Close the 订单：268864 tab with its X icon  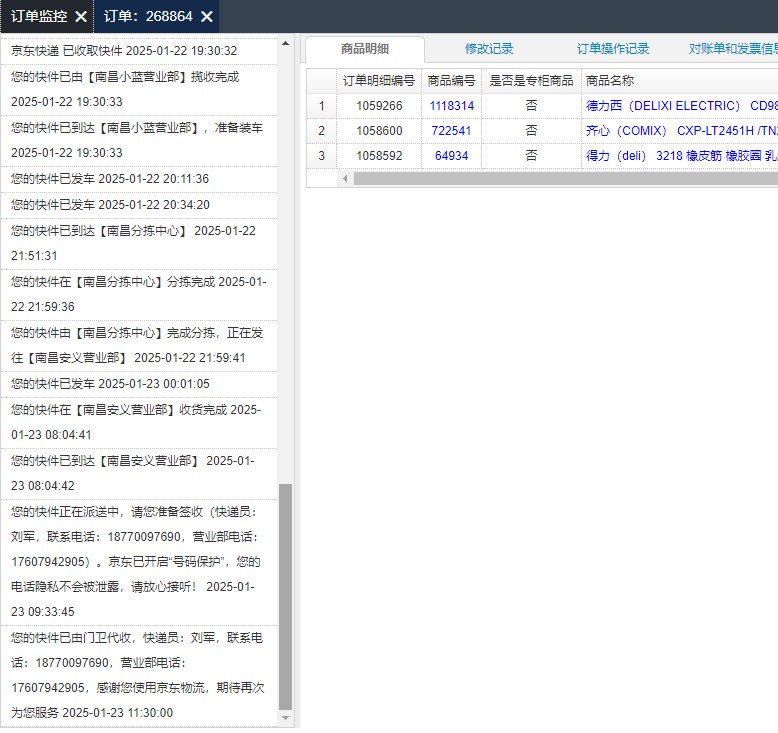[207, 17]
